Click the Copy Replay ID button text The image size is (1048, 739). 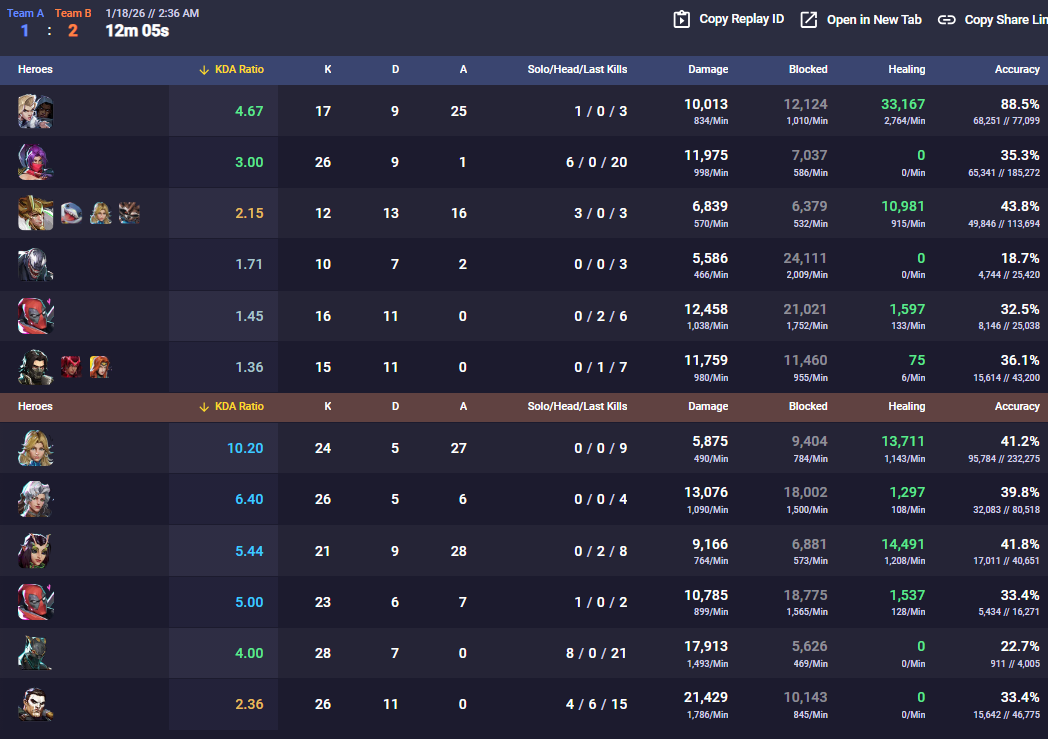741,19
